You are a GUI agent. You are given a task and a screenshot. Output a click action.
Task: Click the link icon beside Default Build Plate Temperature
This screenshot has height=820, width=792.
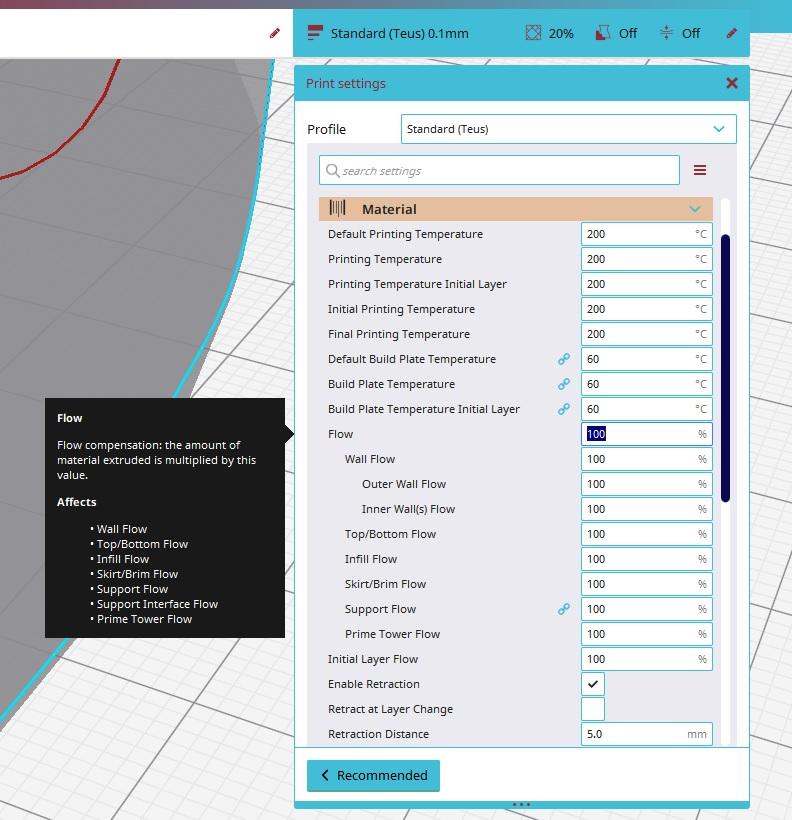(x=564, y=359)
